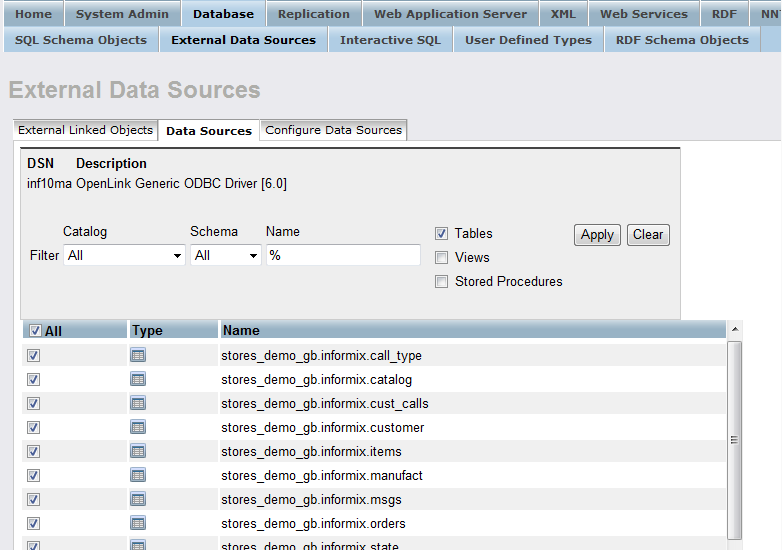Go to the XML tab
Screen dimensions: 782x550
[563, 13]
